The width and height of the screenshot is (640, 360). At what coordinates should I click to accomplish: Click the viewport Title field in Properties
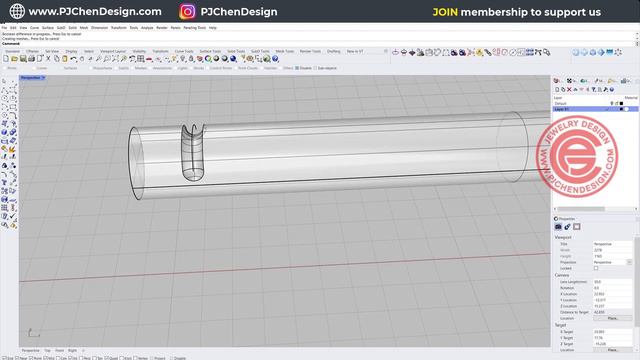click(x=613, y=244)
